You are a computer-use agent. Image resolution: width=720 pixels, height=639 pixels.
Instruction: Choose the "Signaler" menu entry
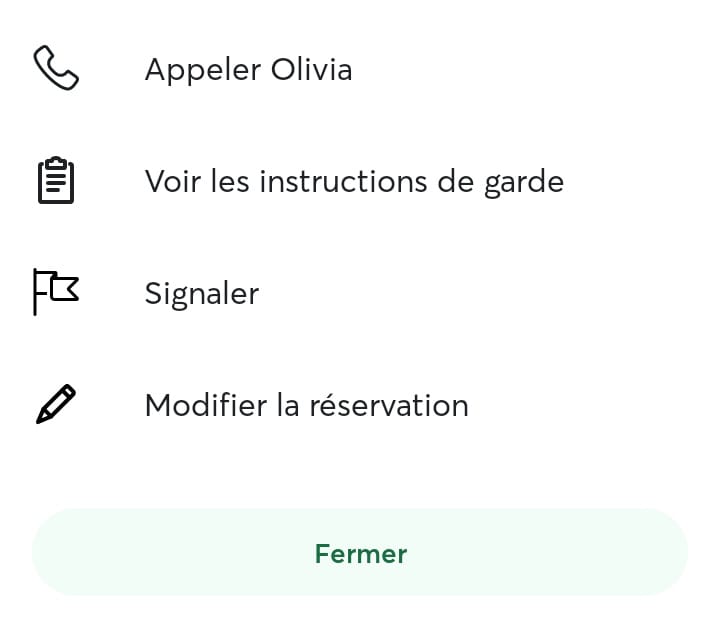pyautogui.click(x=360, y=293)
